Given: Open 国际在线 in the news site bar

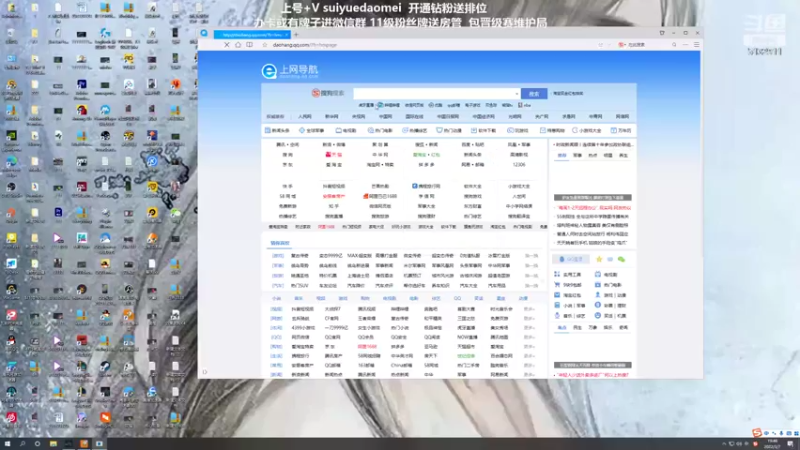Looking at the screenshot, I should [x=415, y=117].
